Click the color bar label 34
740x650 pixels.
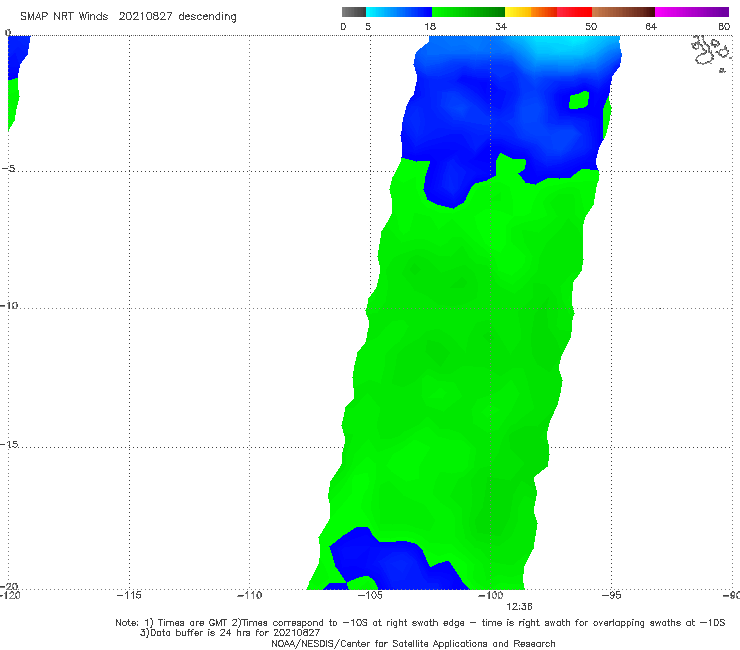point(501,27)
